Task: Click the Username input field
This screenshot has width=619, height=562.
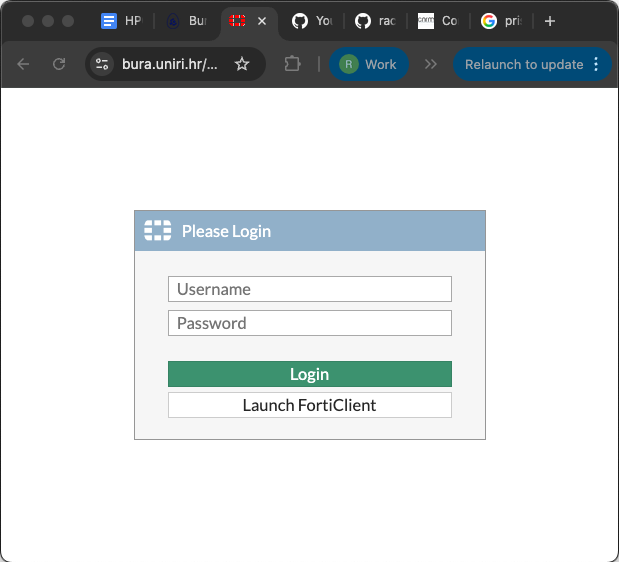Action: click(310, 289)
